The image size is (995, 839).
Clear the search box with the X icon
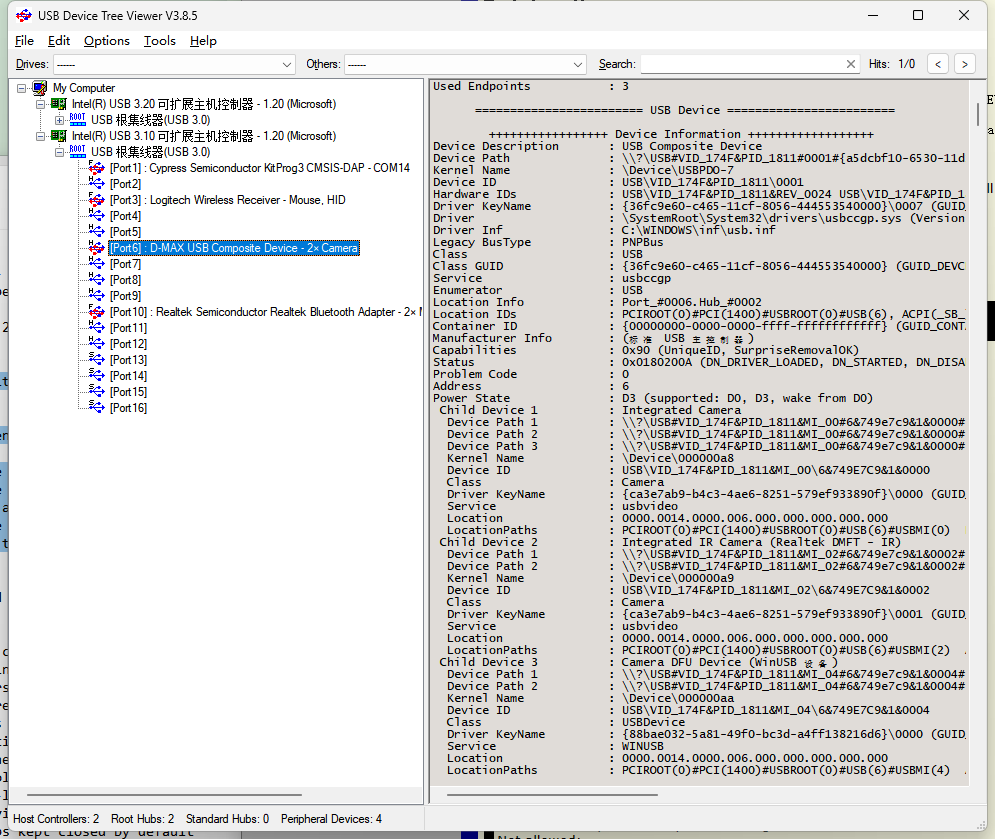[x=851, y=64]
